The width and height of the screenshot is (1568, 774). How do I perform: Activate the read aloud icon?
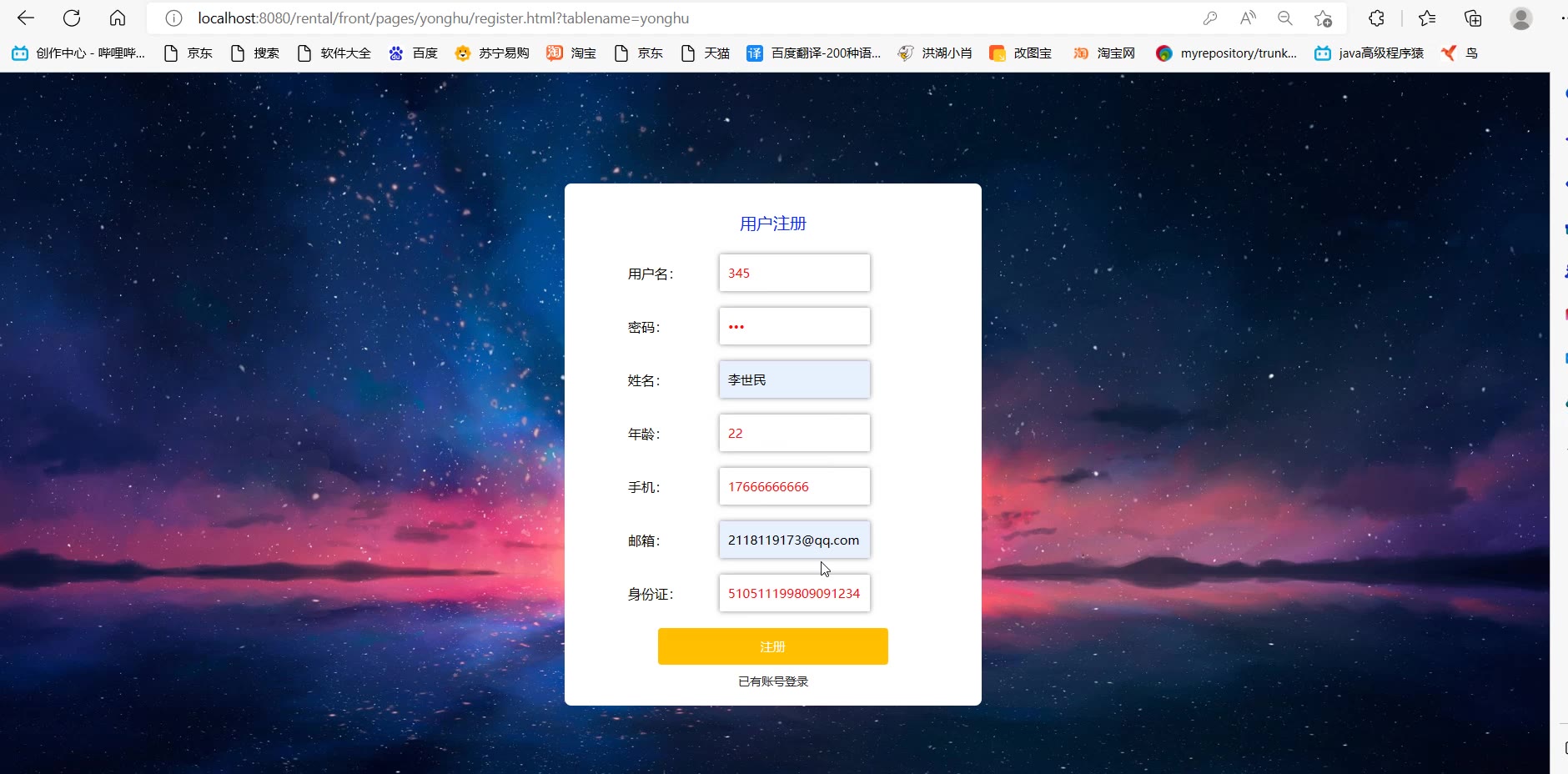click(x=1248, y=18)
